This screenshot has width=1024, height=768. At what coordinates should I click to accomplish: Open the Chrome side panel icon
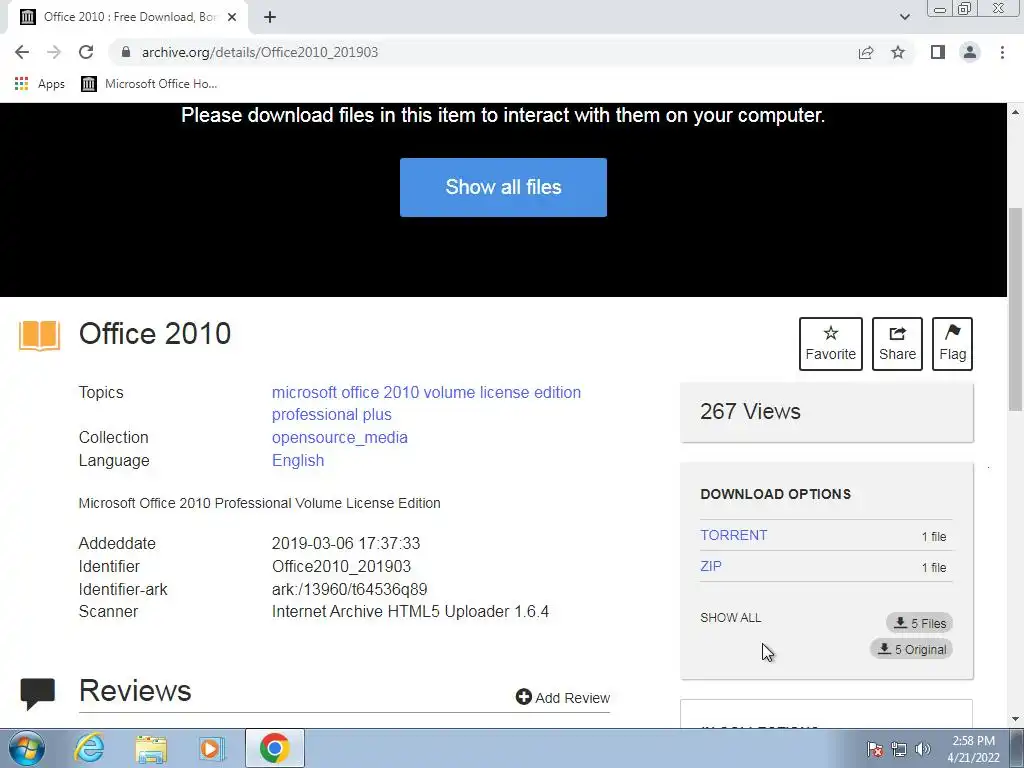pos(938,52)
